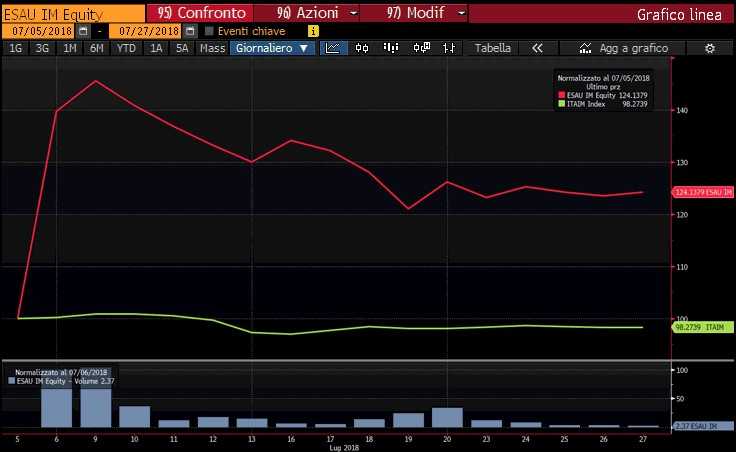The width and height of the screenshot is (736, 452).
Task: Enable the Eventi chiave checkbox
Action: 209,31
